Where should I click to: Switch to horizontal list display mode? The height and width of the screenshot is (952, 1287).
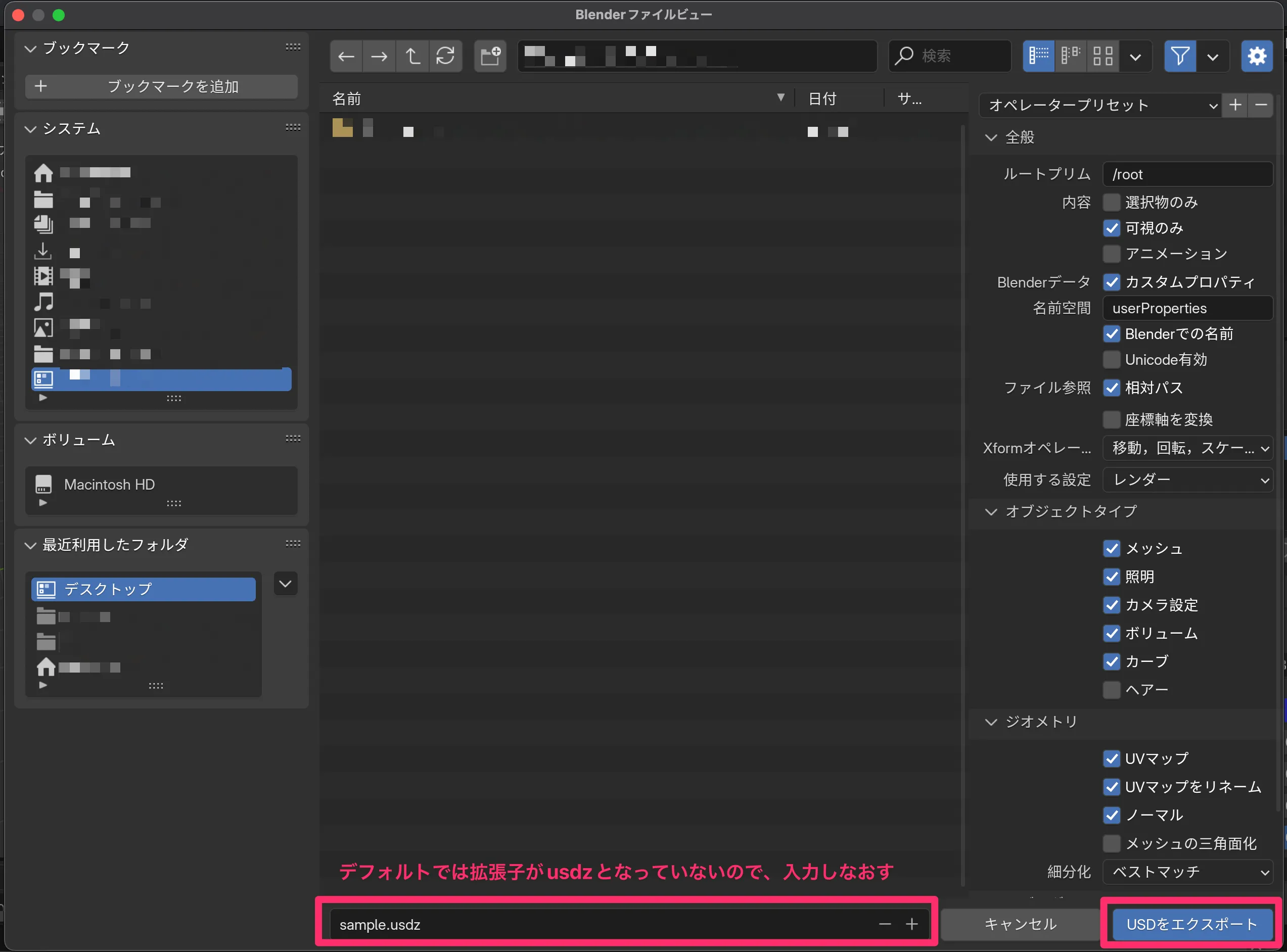1070,56
